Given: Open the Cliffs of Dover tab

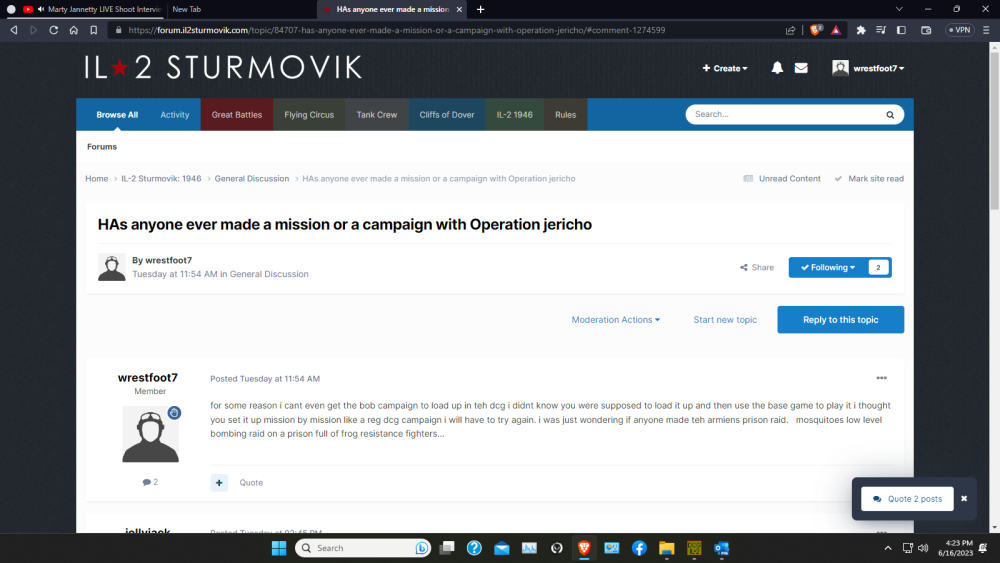Looking at the screenshot, I should coord(447,115).
